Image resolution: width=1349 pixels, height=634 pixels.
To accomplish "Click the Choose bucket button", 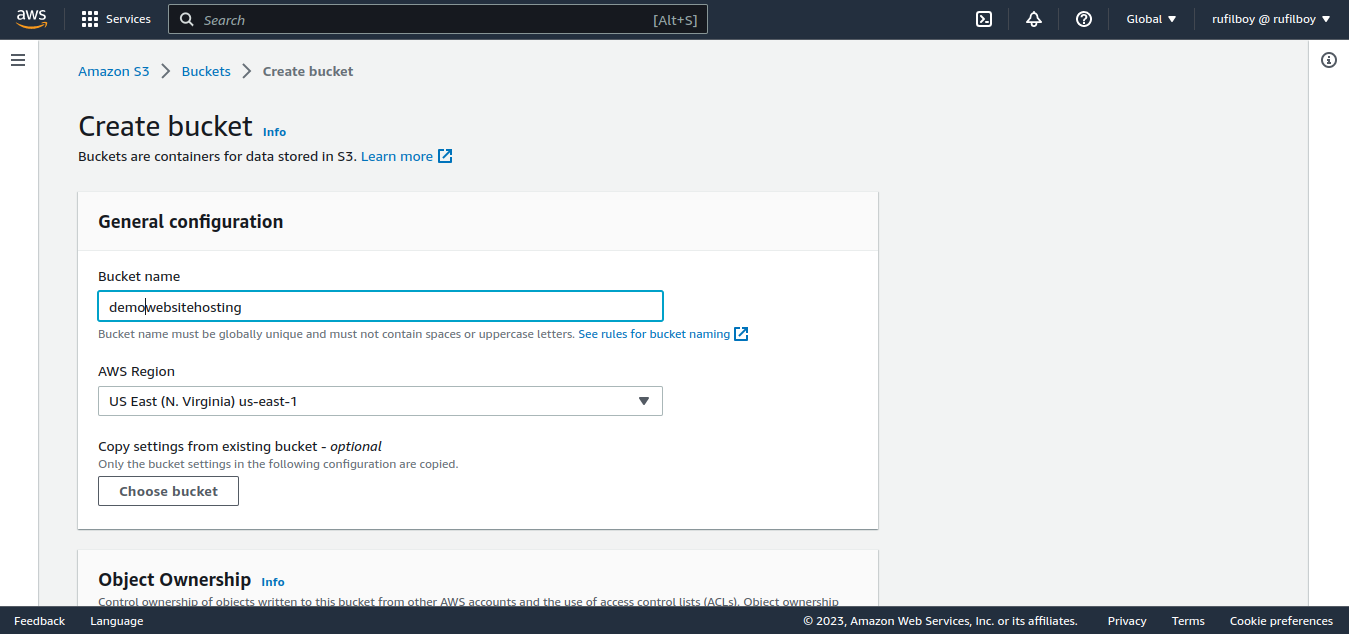I will pyautogui.click(x=168, y=491).
